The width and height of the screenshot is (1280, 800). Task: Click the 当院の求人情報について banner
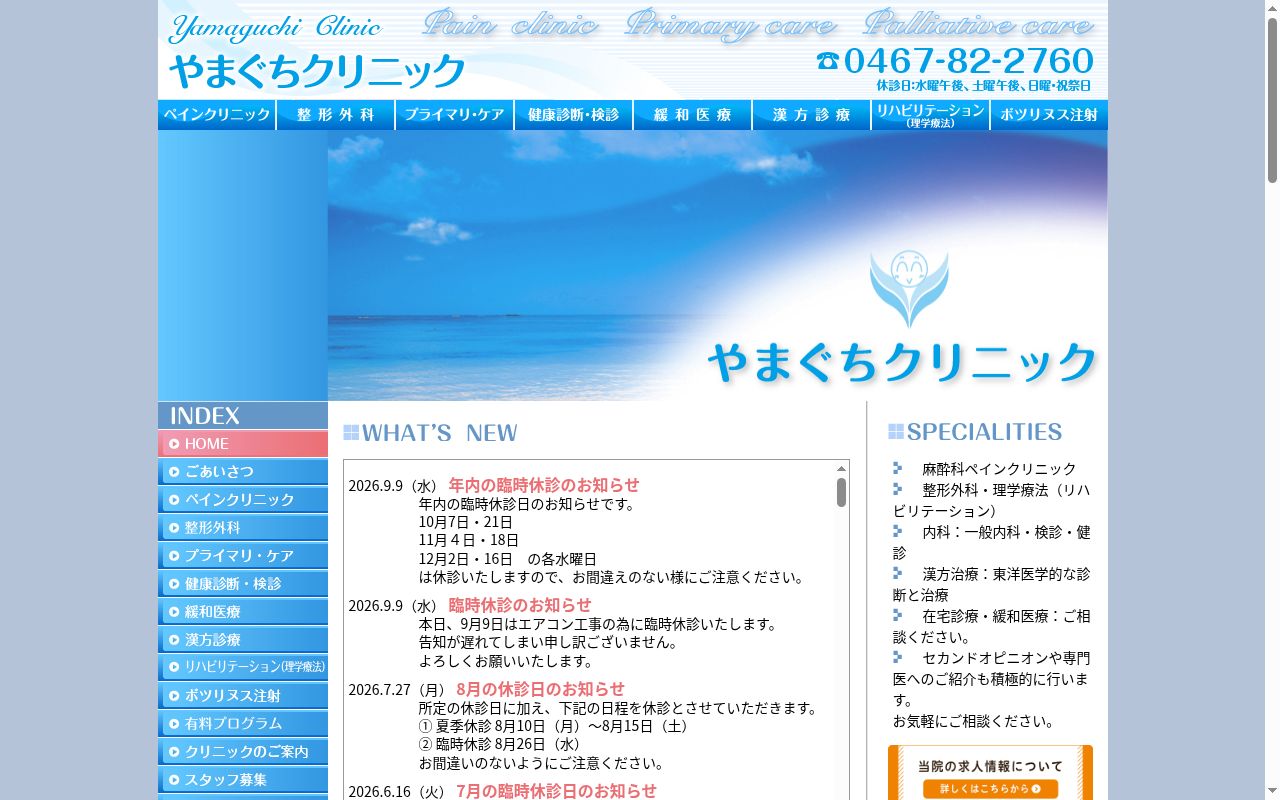tap(990, 773)
